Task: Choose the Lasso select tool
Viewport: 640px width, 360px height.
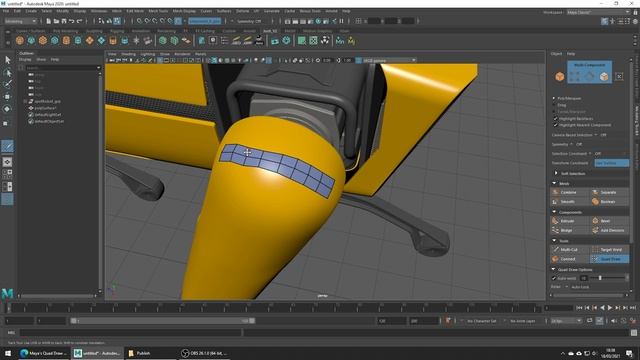Action: pyautogui.click(x=7, y=73)
